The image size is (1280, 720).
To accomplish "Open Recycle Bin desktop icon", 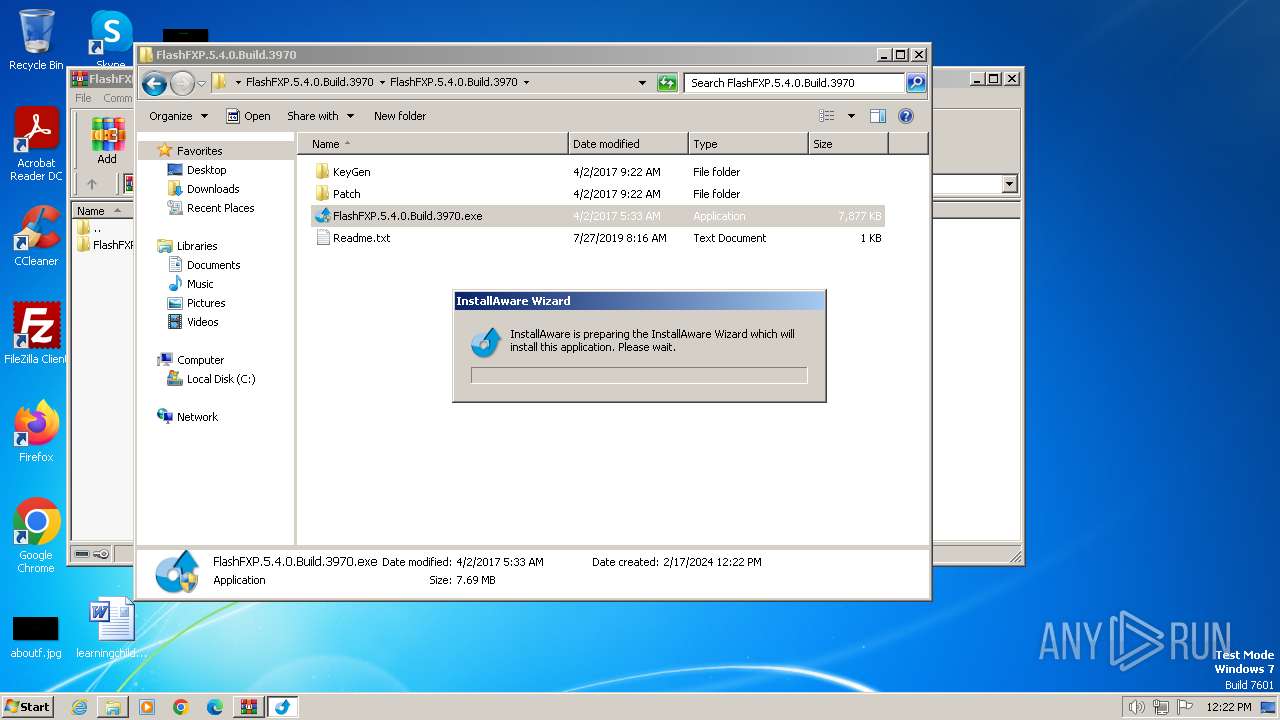I will pyautogui.click(x=36, y=40).
